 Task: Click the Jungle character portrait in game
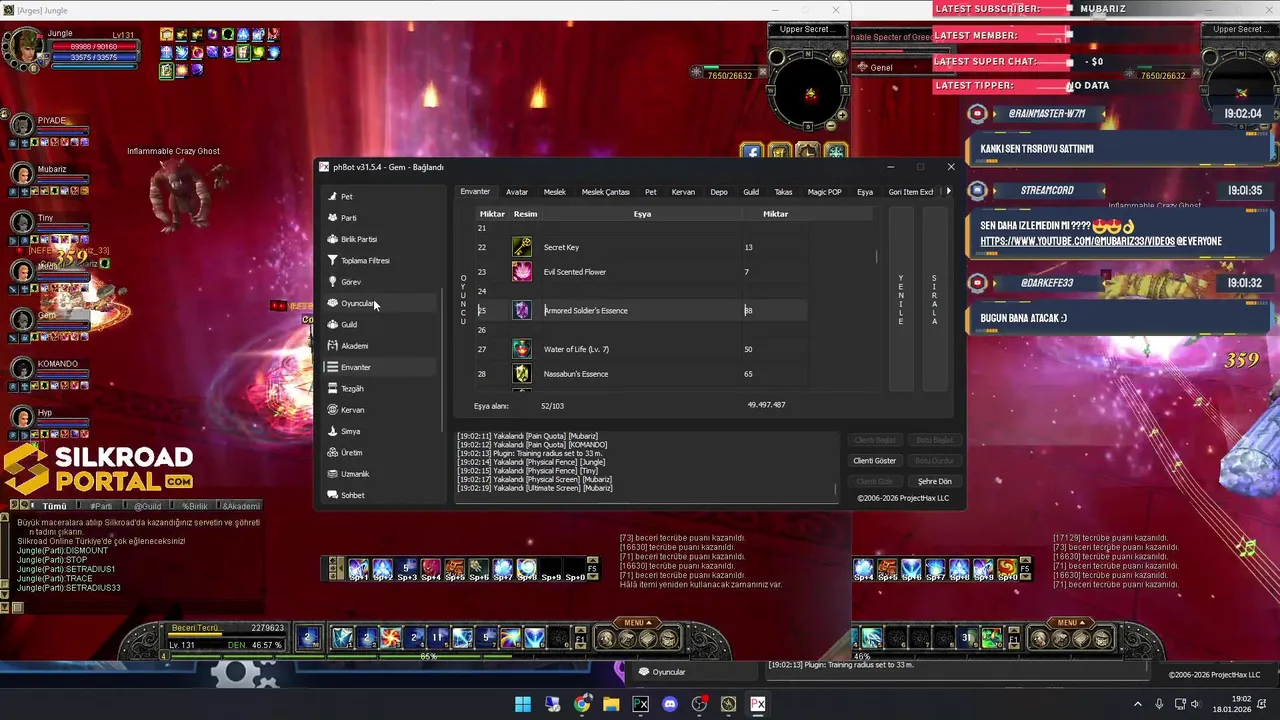pos(23,47)
